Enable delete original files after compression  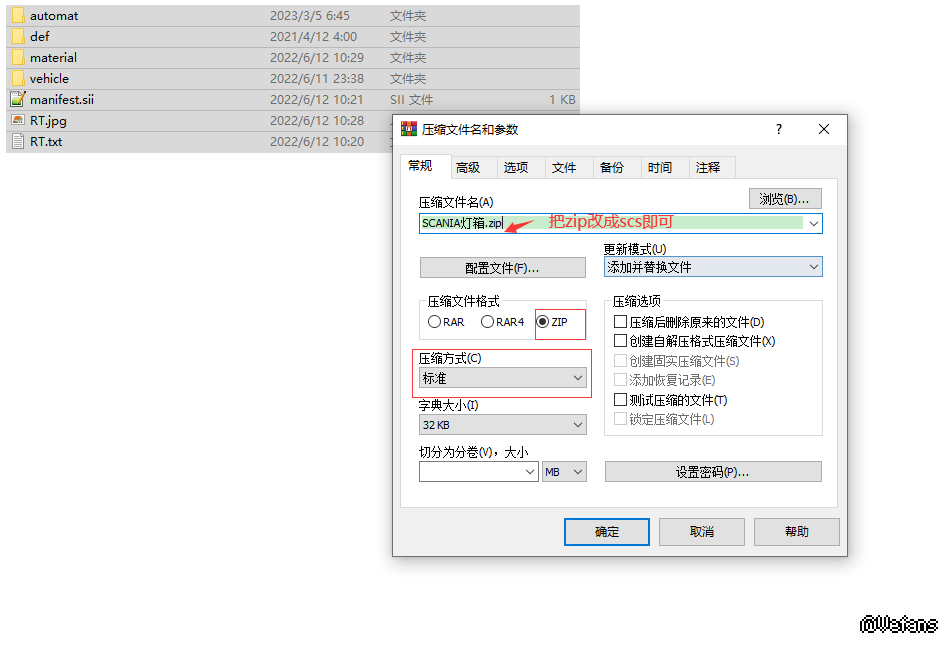click(x=621, y=322)
